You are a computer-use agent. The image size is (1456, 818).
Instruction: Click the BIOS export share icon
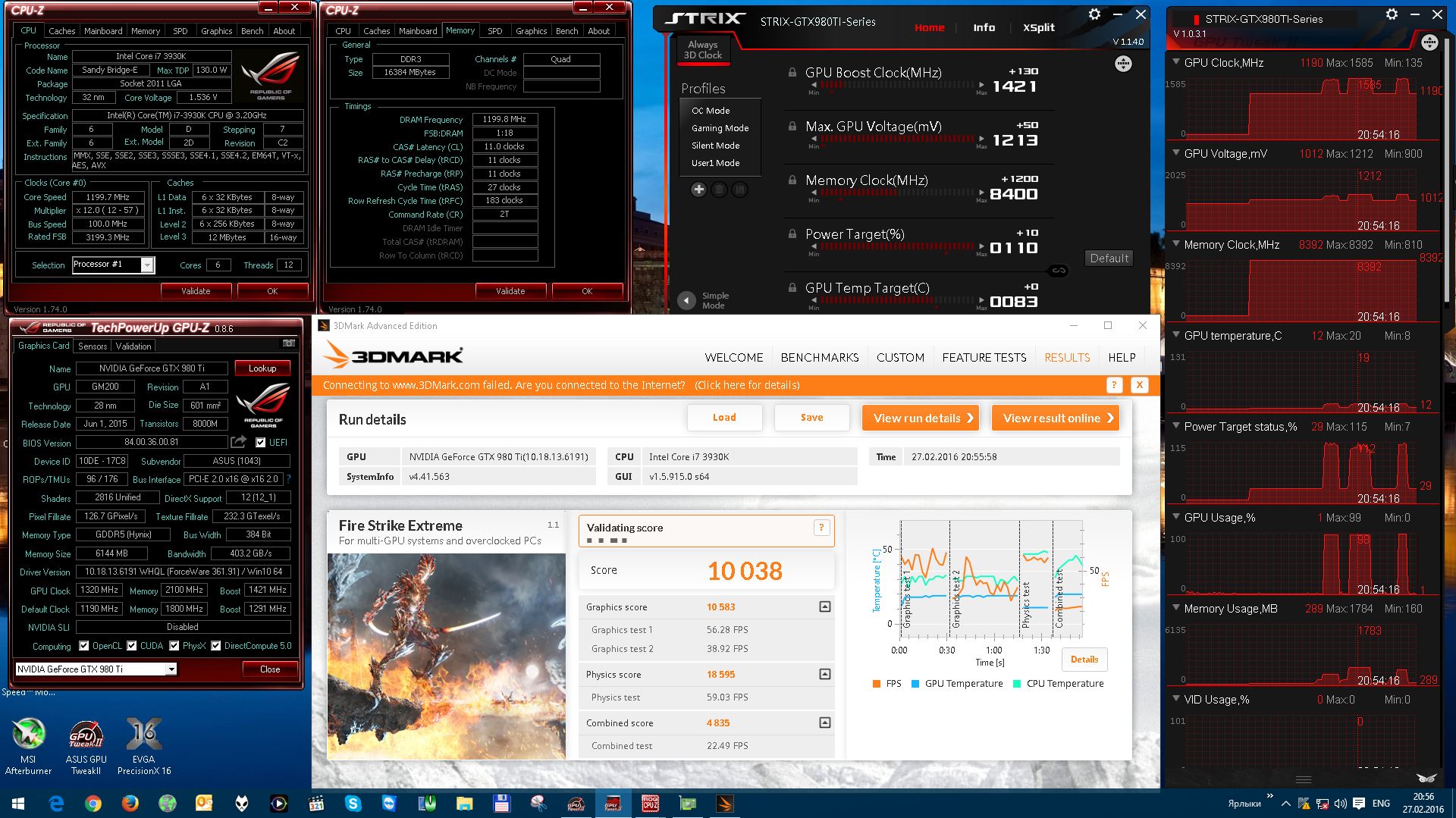click(239, 442)
